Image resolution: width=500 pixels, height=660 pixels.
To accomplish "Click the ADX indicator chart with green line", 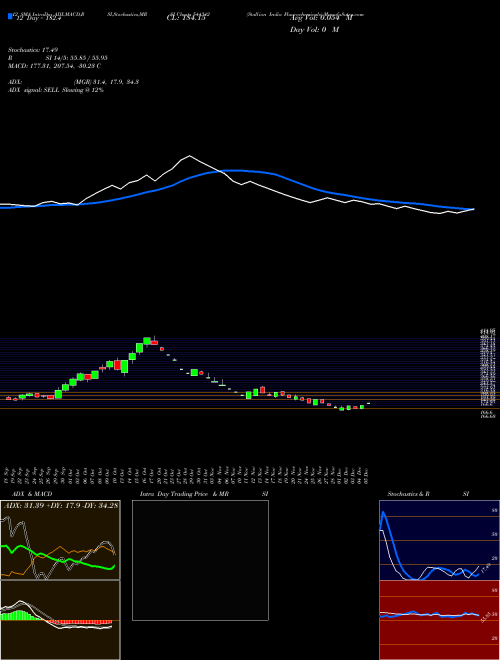I will coord(60,540).
